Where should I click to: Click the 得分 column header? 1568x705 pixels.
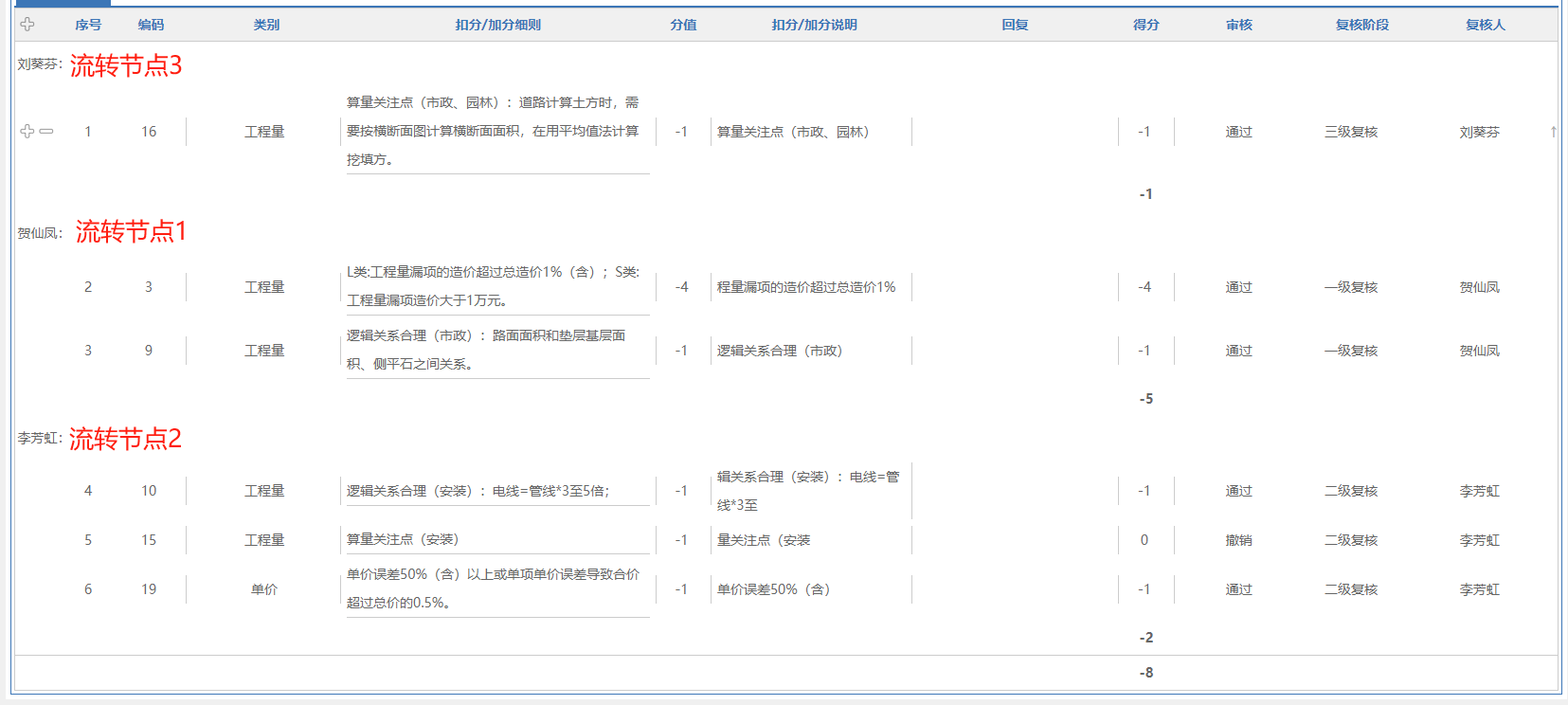coord(1146,25)
